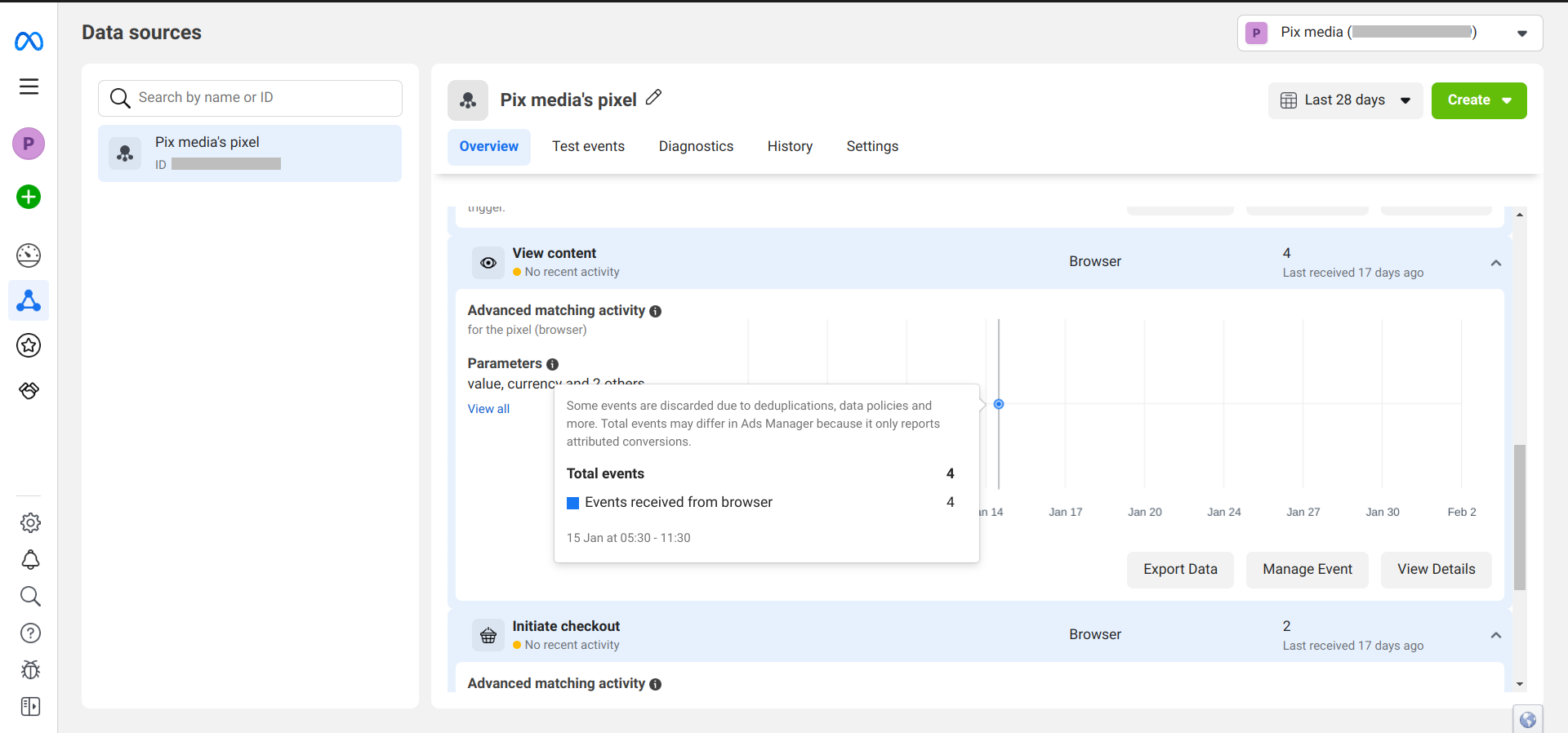Click the events list vertical scrollbar
This screenshot has width=1568, height=733.
point(1519,516)
